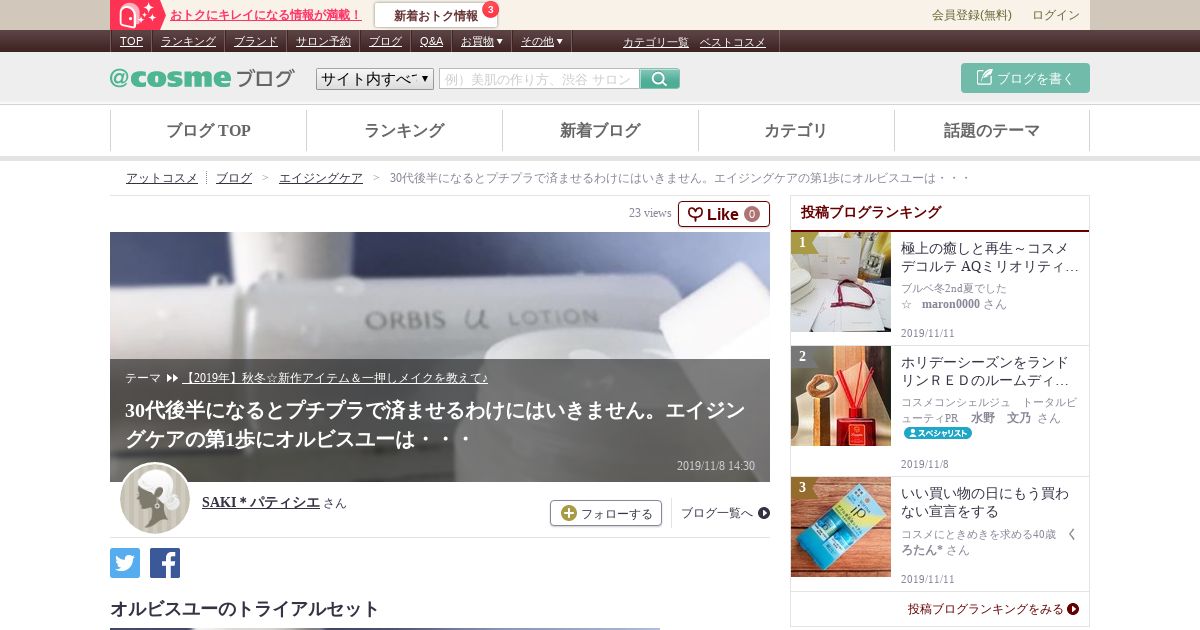Click ブログ breadcrumb link
Viewport: 1200px width, 630px height.
tap(234, 178)
